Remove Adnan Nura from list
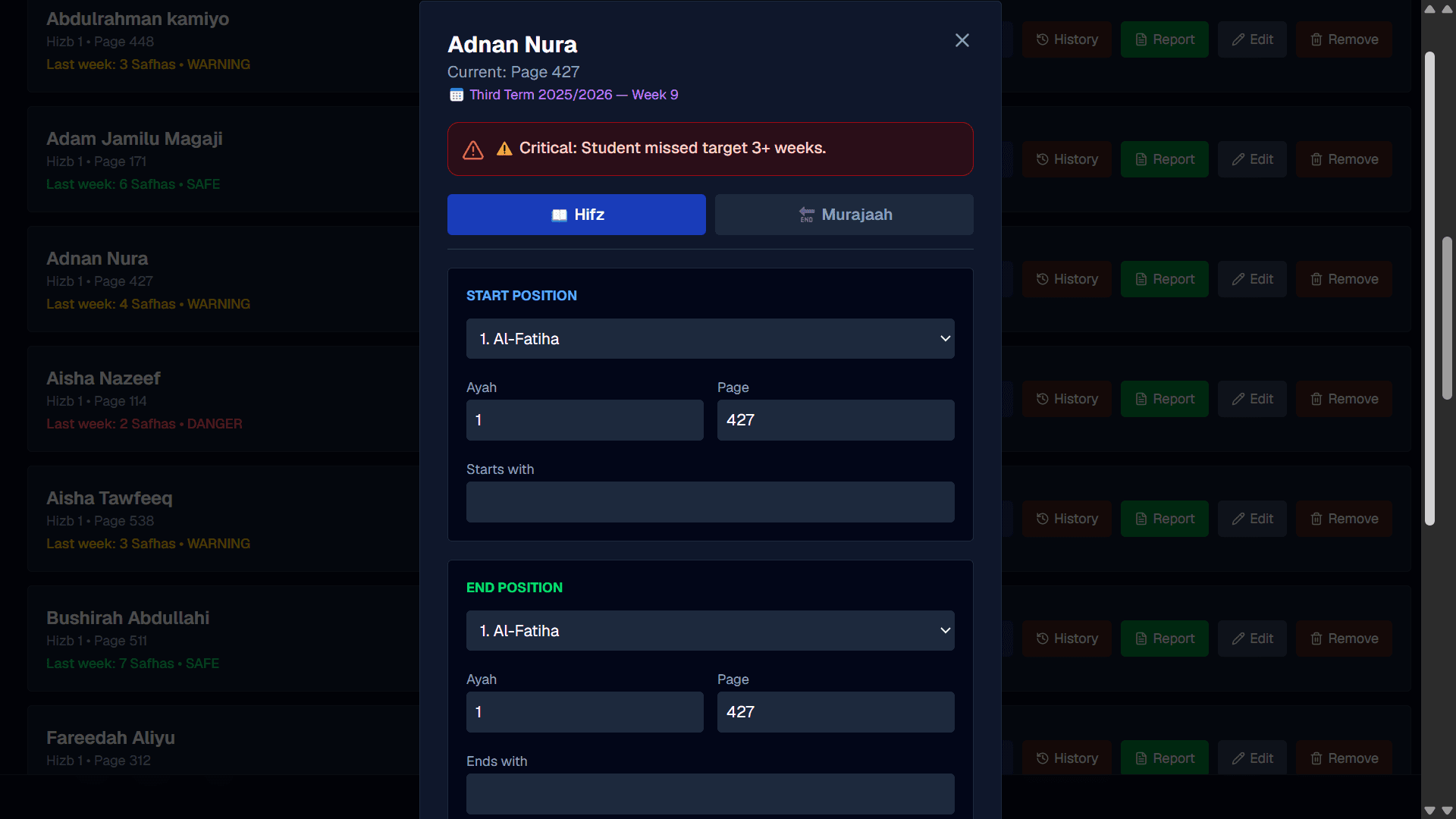The height and width of the screenshot is (819, 1456). tap(1344, 279)
